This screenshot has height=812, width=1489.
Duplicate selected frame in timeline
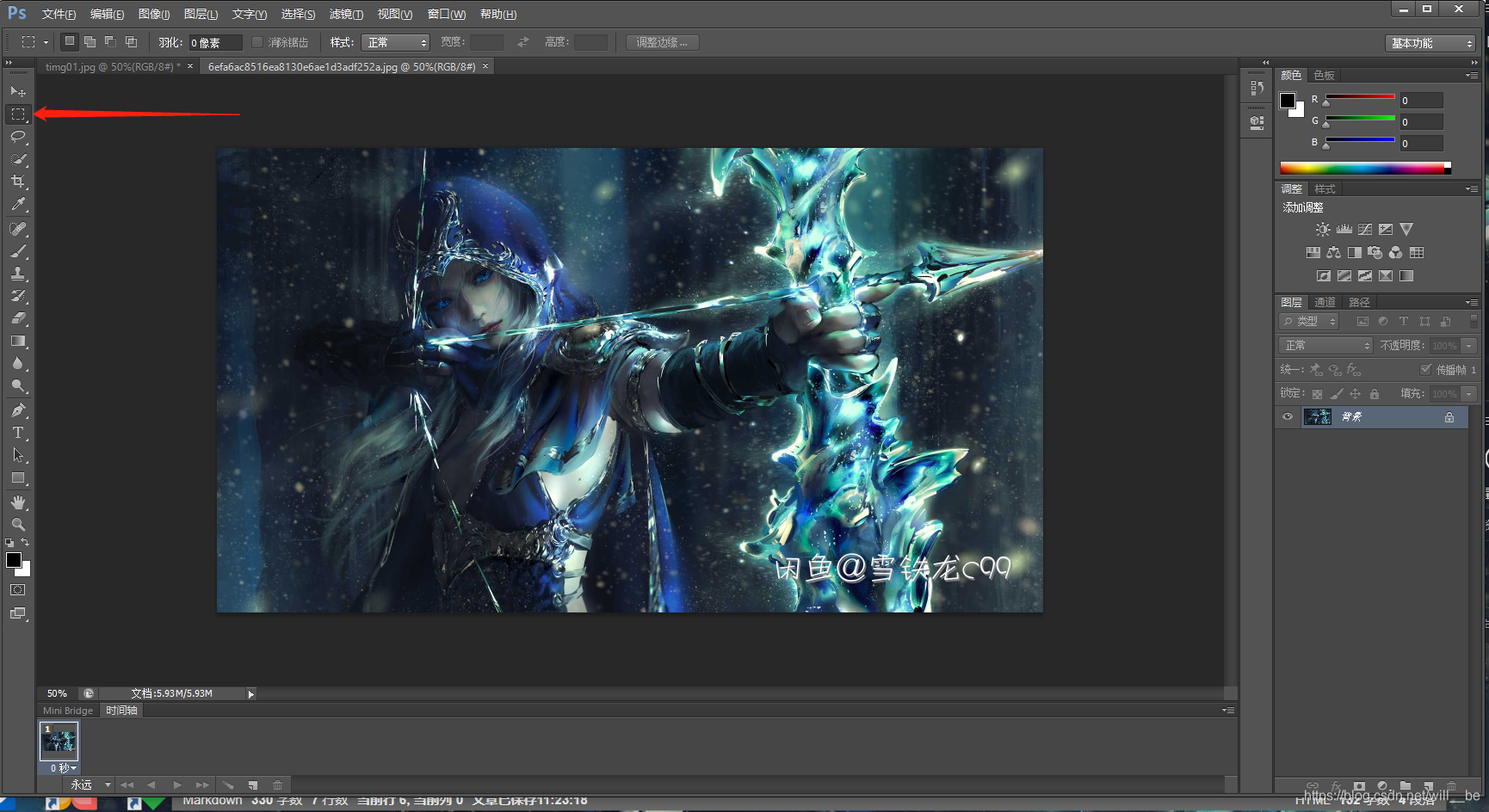coord(253,784)
